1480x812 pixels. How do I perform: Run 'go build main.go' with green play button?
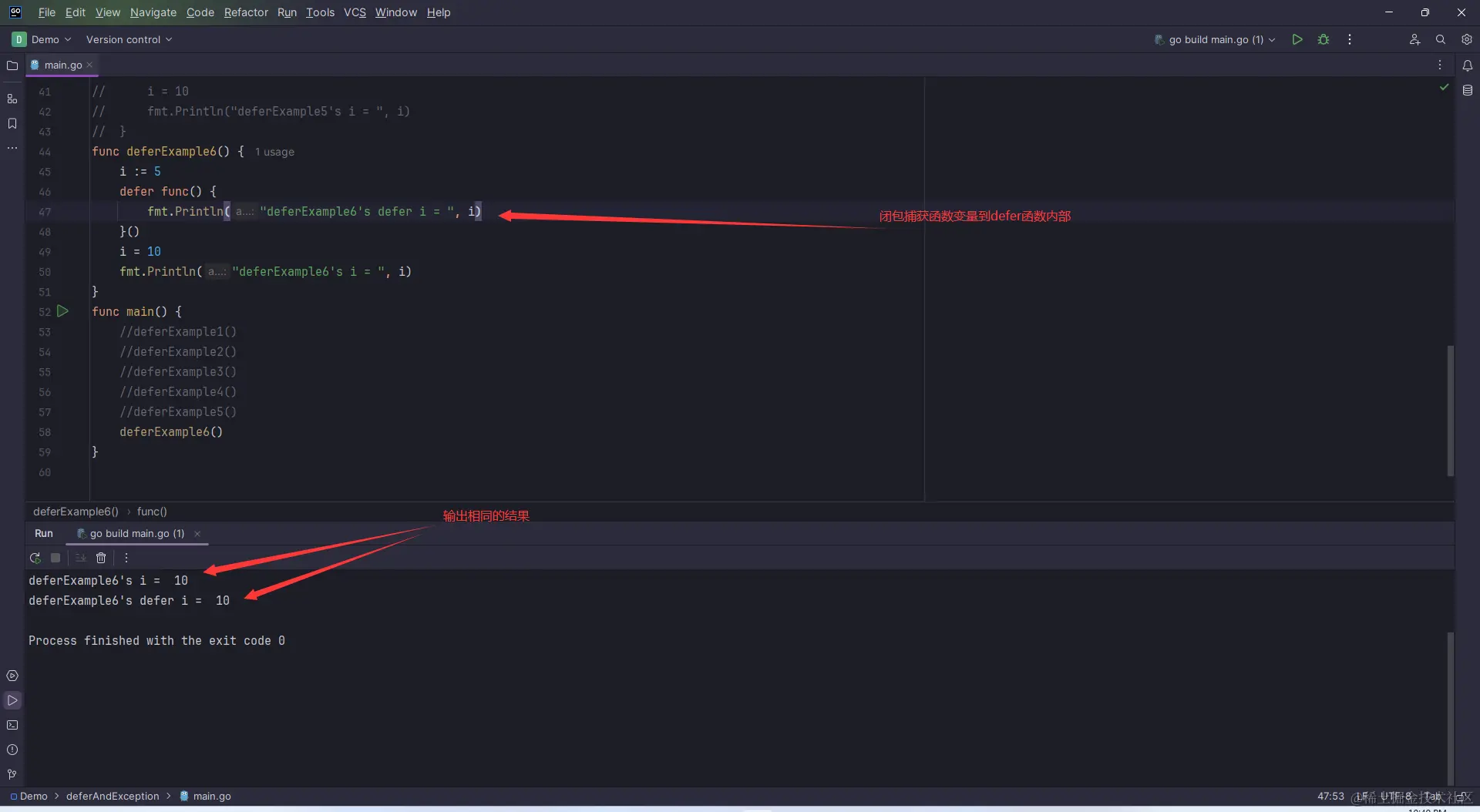tap(1297, 39)
